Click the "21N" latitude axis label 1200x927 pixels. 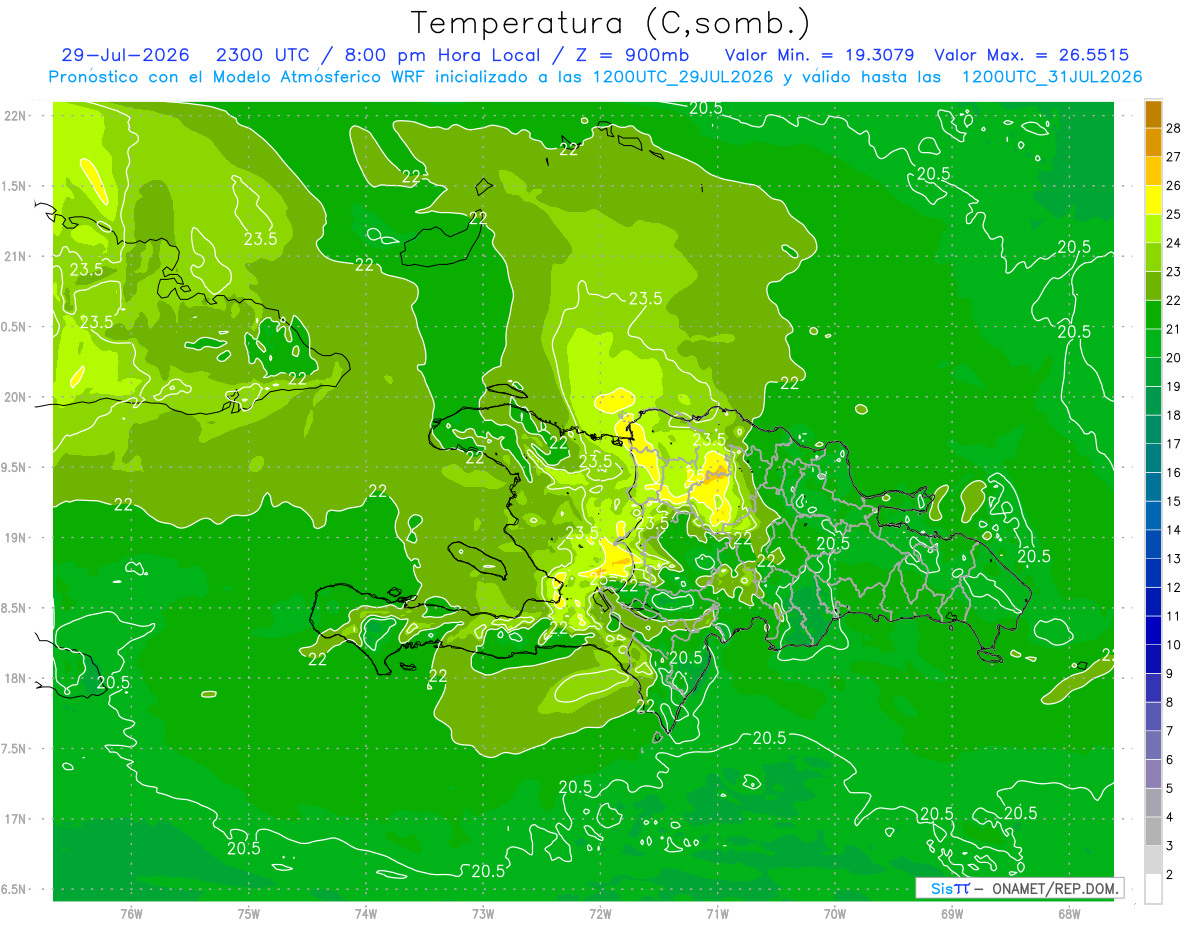tap(15, 256)
